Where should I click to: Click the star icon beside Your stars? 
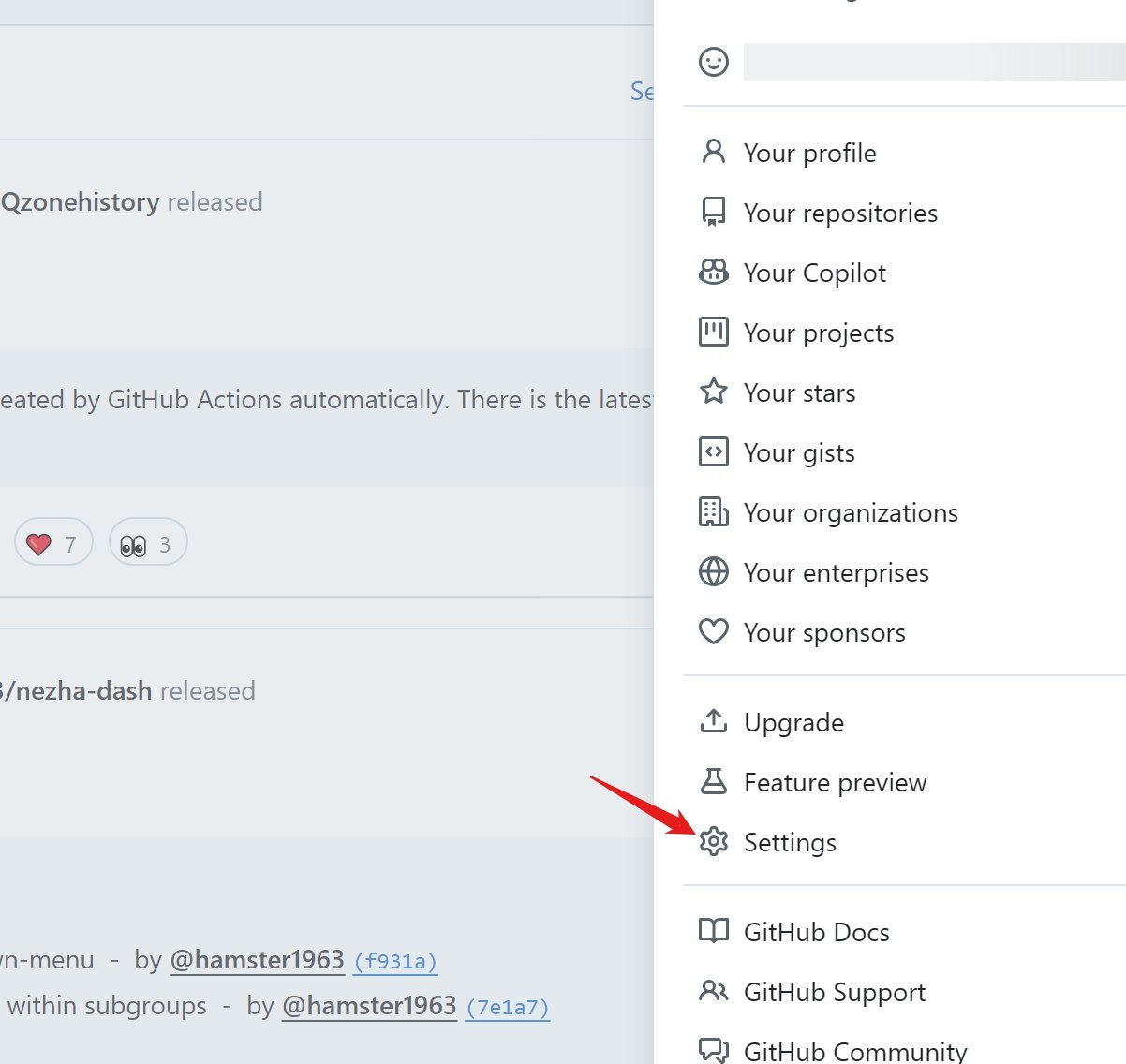(714, 392)
